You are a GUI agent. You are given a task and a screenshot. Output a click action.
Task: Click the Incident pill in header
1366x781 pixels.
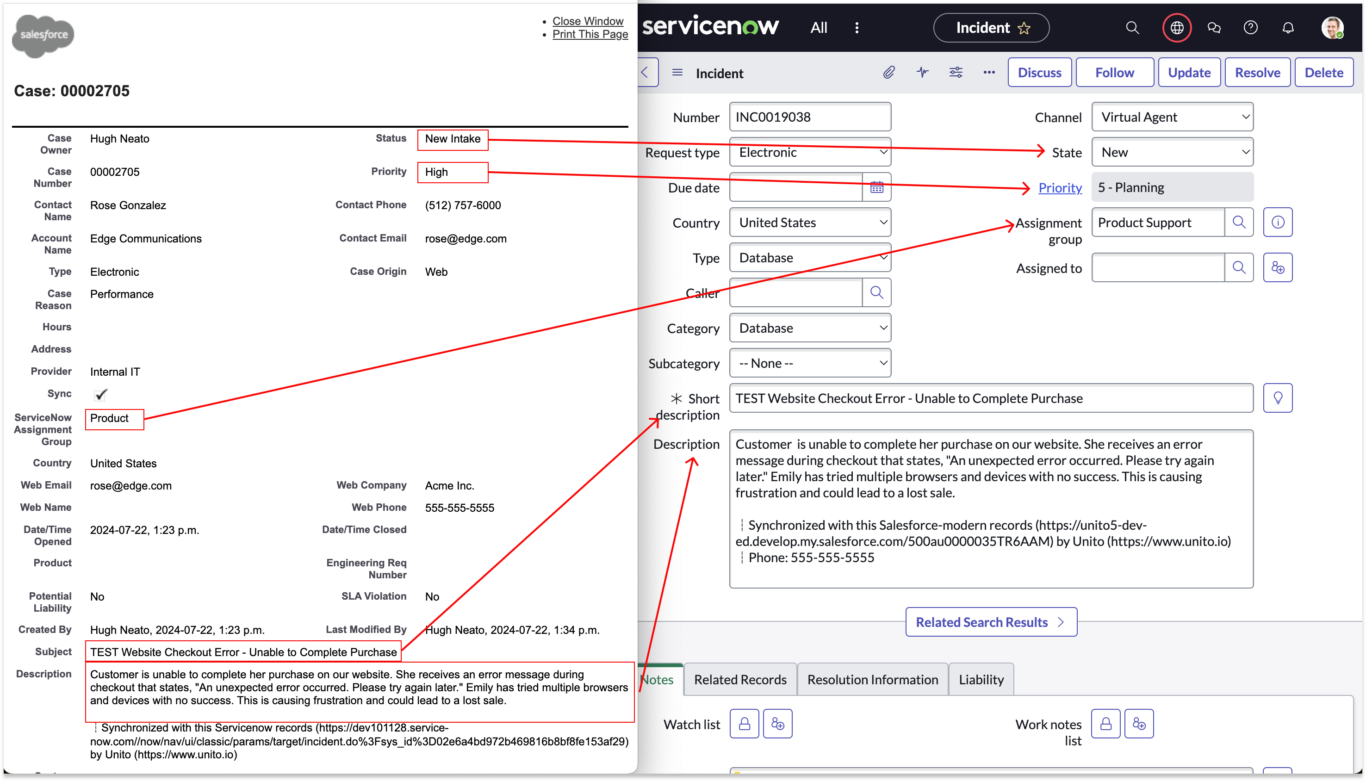[x=991, y=28]
